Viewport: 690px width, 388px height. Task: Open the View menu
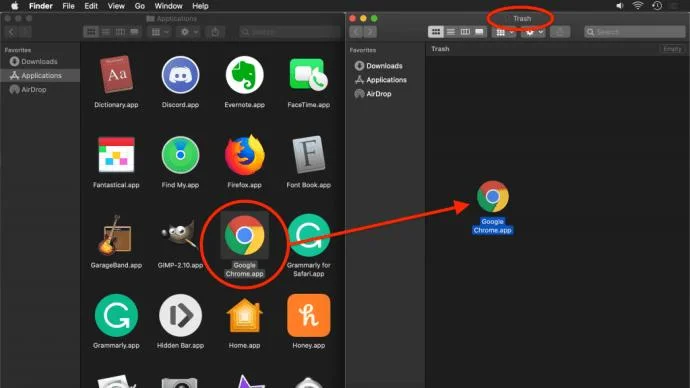(x=116, y=6)
